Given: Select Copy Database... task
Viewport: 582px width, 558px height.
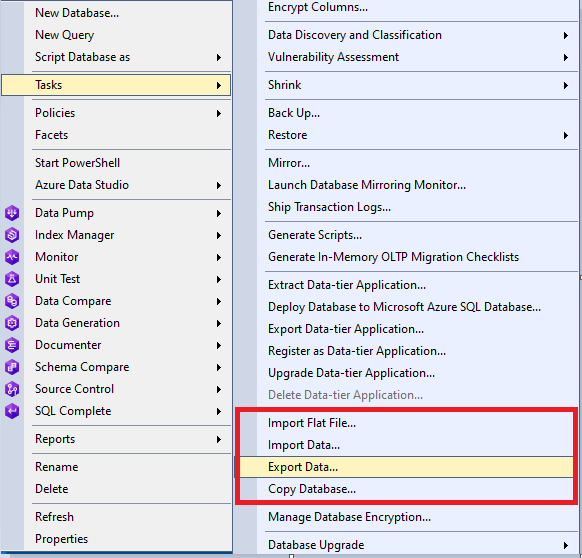Looking at the screenshot, I should point(312,489).
